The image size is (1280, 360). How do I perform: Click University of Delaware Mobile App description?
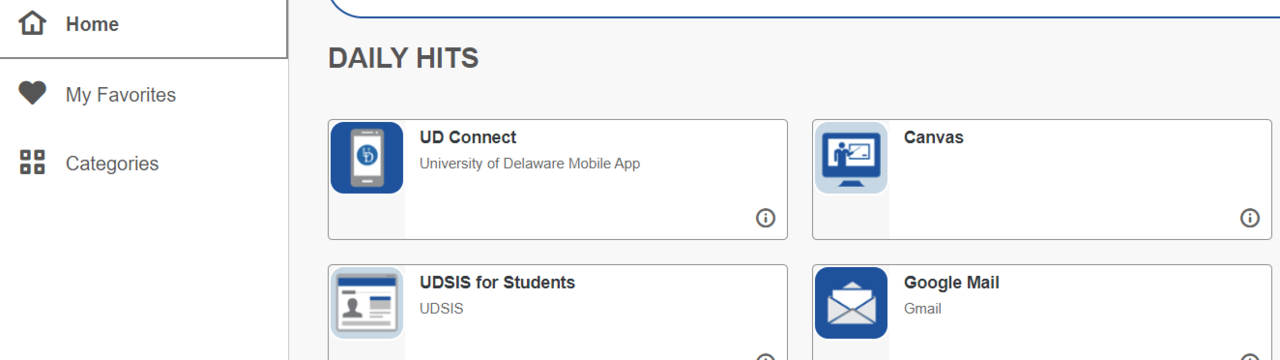[x=530, y=163]
